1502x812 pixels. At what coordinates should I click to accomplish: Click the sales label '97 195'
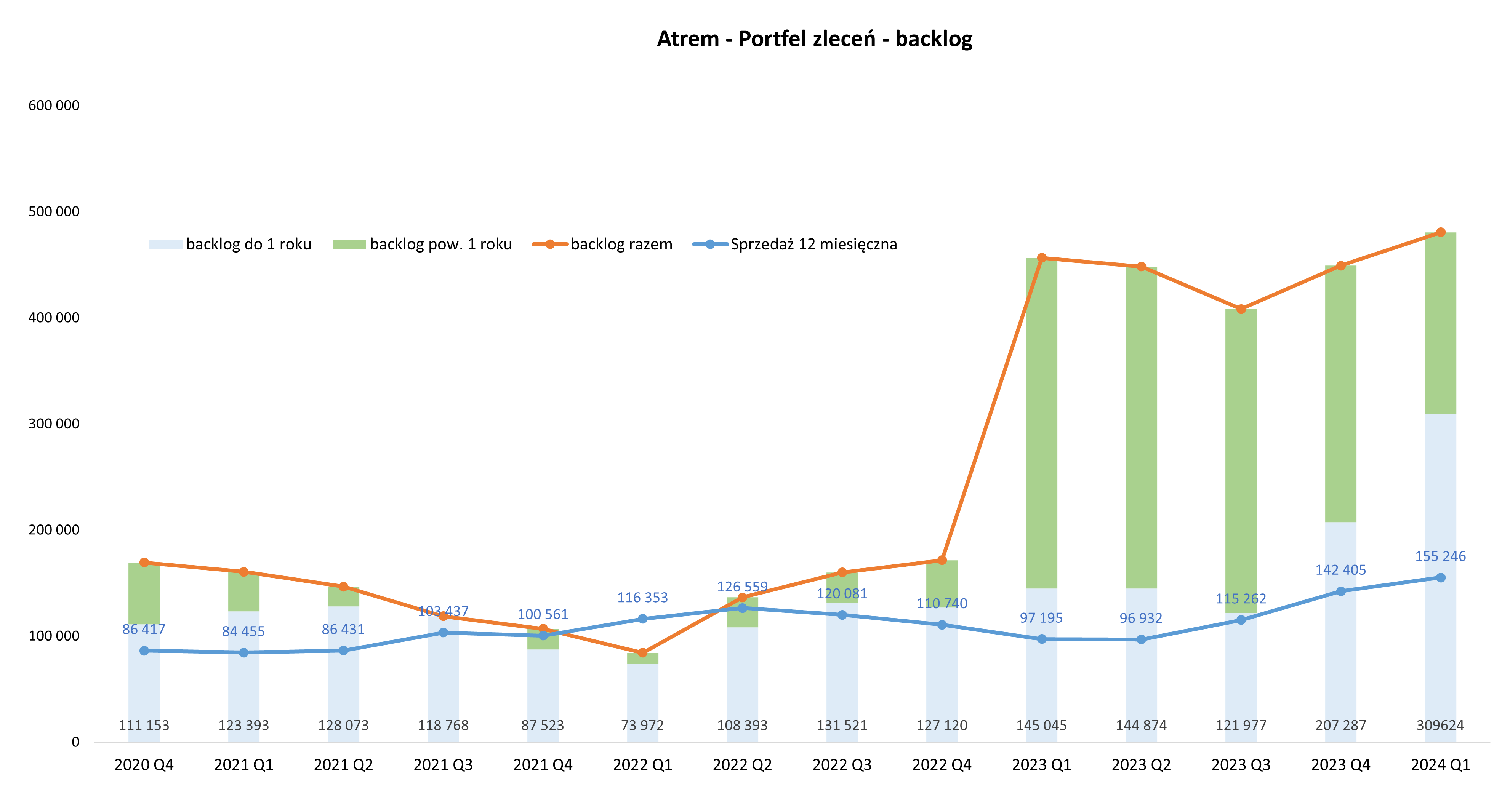(x=1041, y=618)
